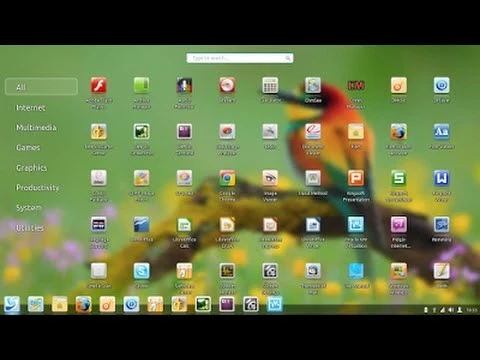The height and width of the screenshot is (360, 480).
Task: Open the red HM-lettered app icon
Action: coord(356,85)
